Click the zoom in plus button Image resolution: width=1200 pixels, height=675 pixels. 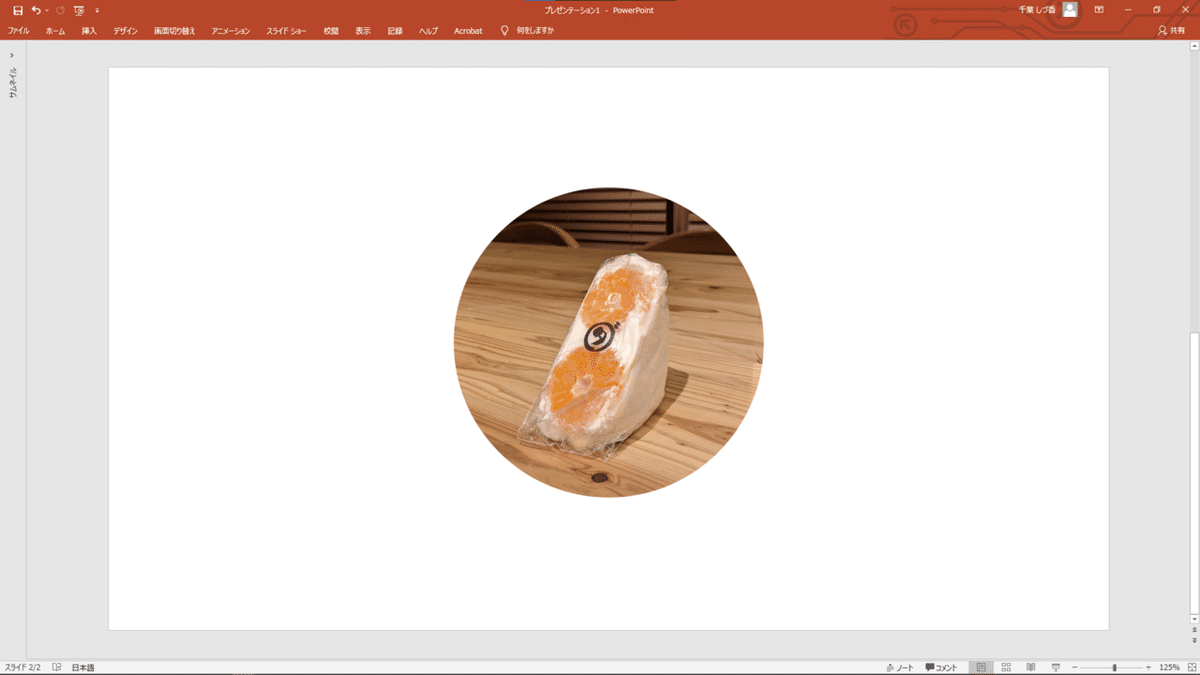click(1148, 667)
